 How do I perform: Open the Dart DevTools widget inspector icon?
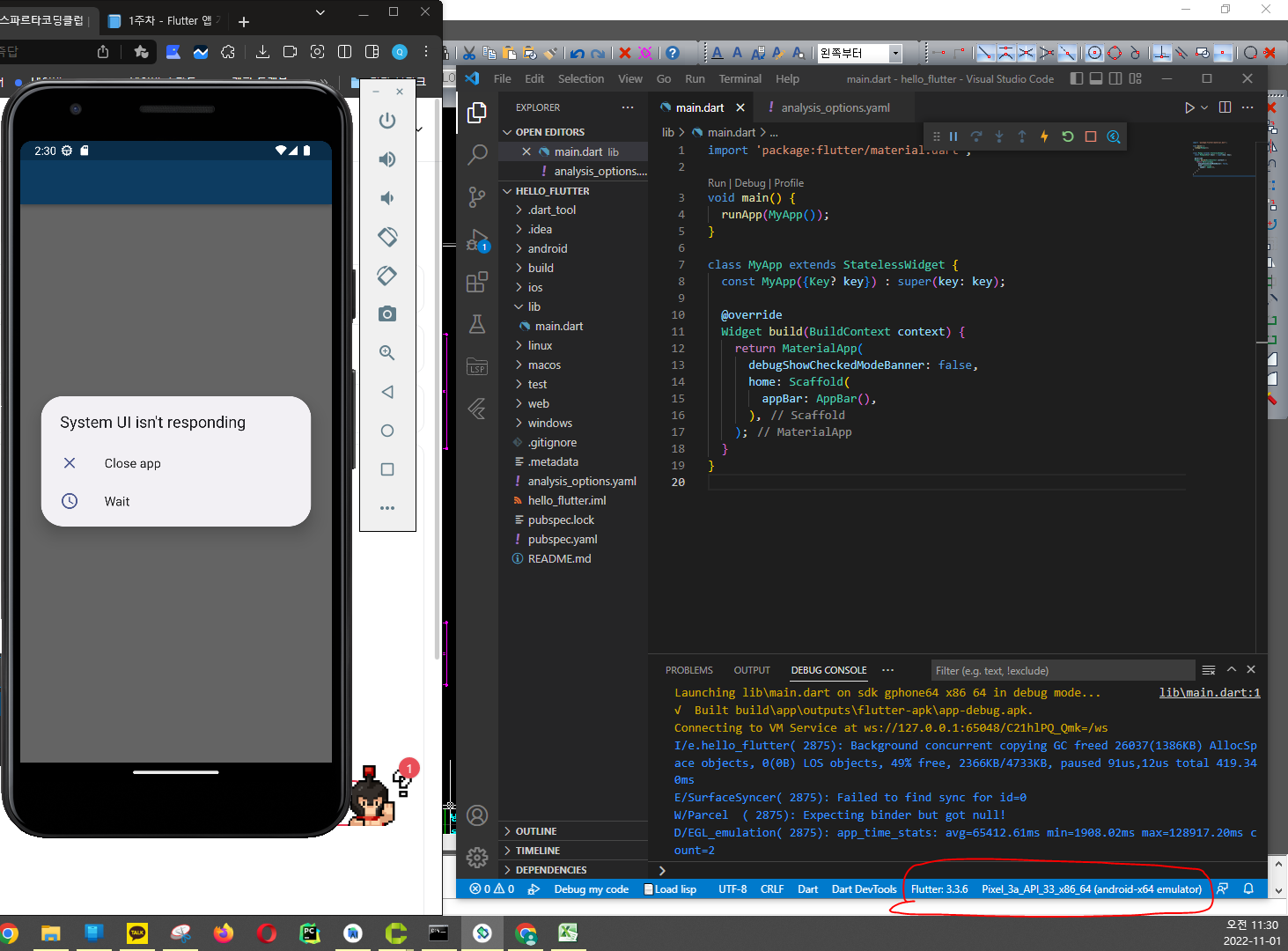click(1114, 136)
